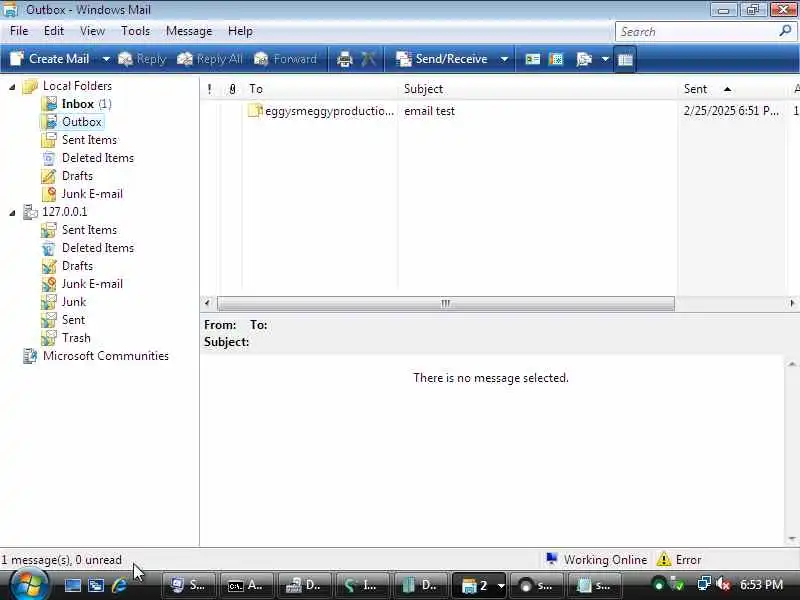800x600 pixels.
Task: Open the View menu
Action: [92, 31]
